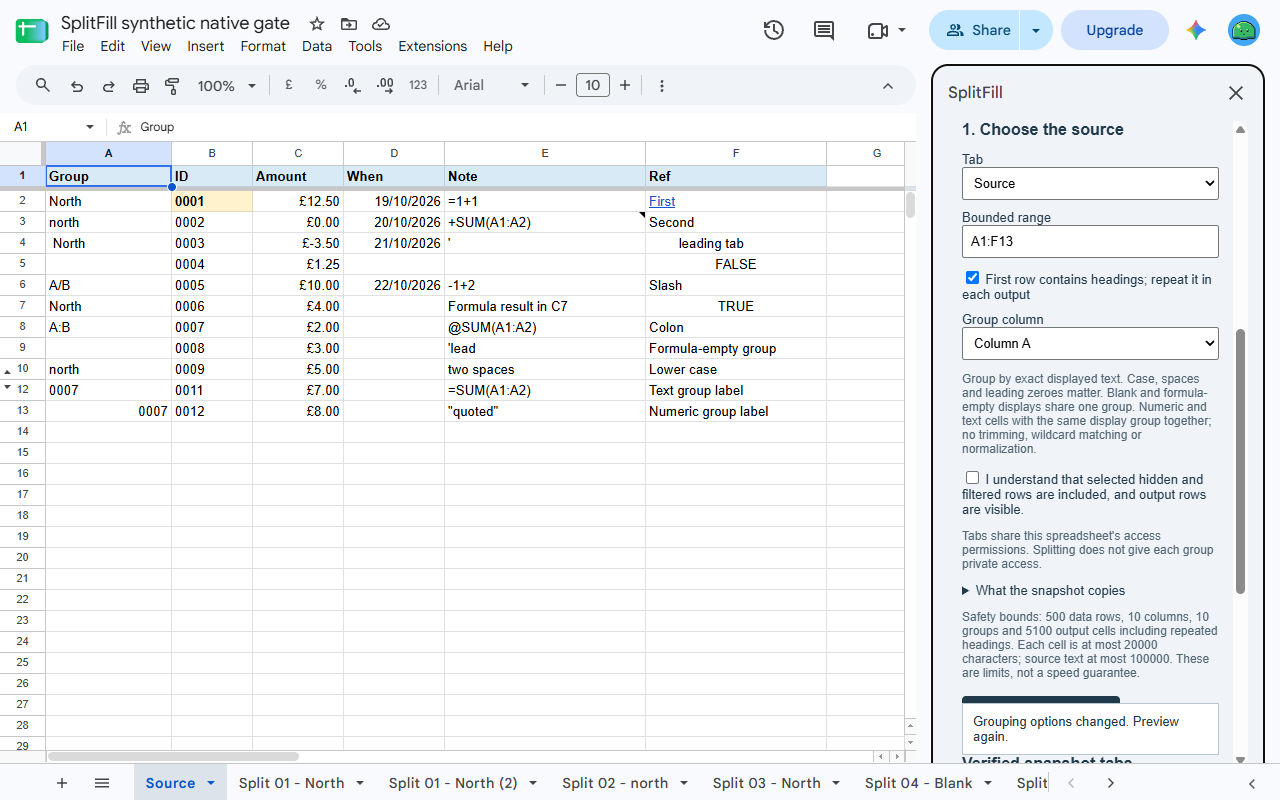Decrease the font size
The width and height of the screenshot is (1280, 800).
click(561, 86)
